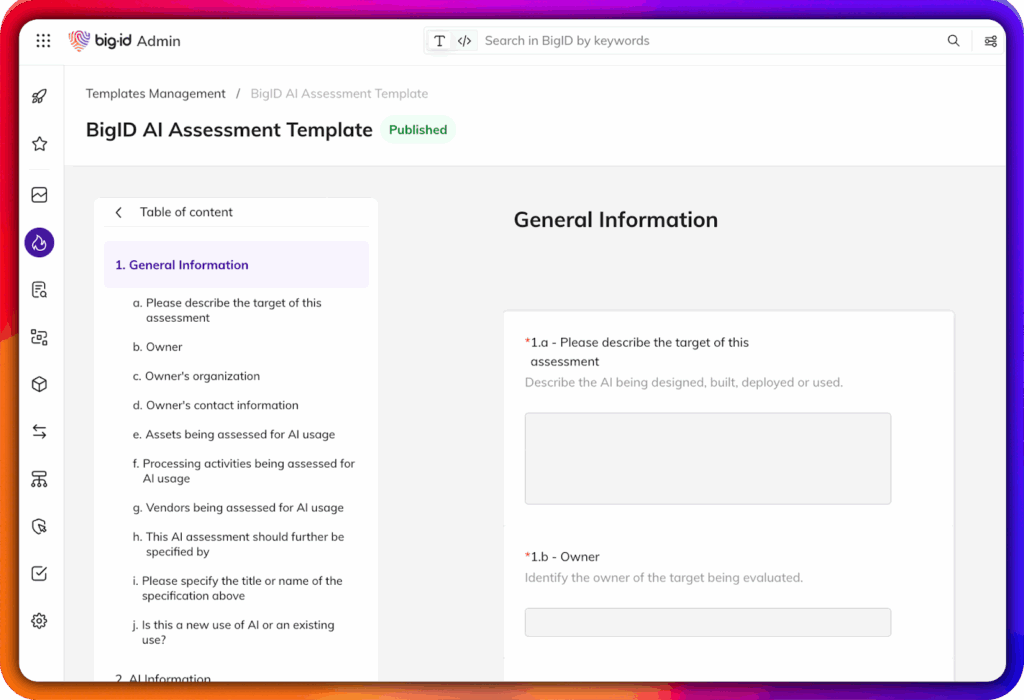Open the apps grid launcher
This screenshot has height=700, width=1024.
(x=43, y=41)
